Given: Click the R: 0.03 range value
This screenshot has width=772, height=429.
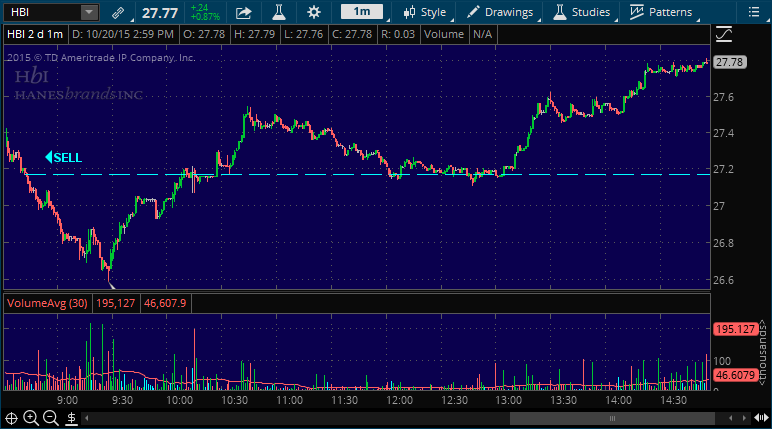Looking at the screenshot, I should (398, 34).
